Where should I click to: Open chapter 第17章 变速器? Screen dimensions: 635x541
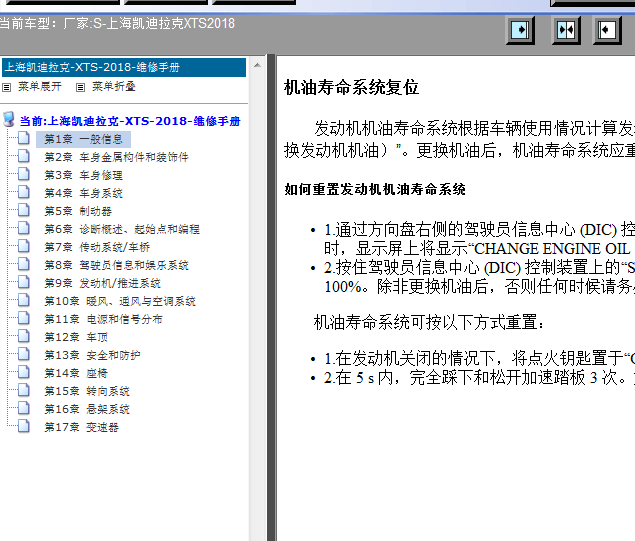pos(81,428)
